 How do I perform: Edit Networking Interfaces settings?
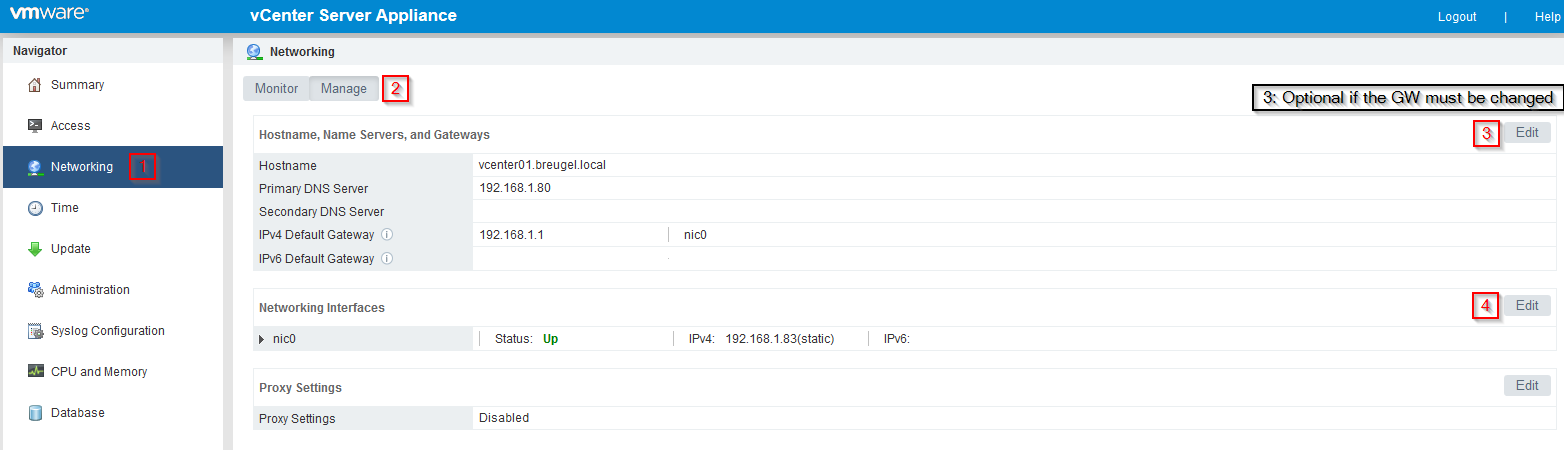coord(1527,306)
